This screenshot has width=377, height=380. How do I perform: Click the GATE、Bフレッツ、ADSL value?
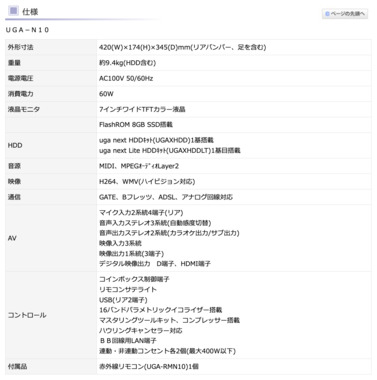point(166,197)
